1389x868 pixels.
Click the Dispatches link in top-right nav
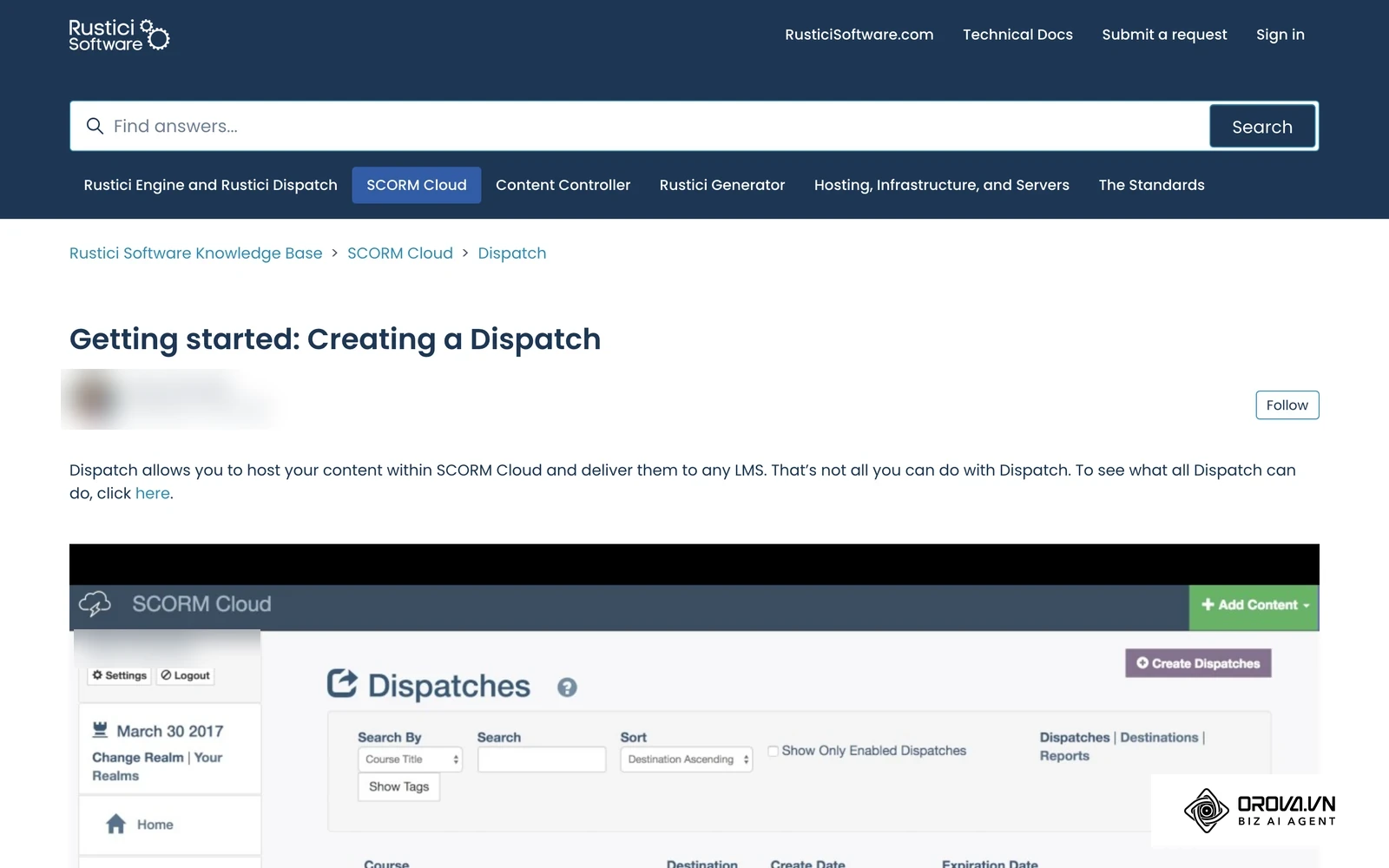point(1075,737)
